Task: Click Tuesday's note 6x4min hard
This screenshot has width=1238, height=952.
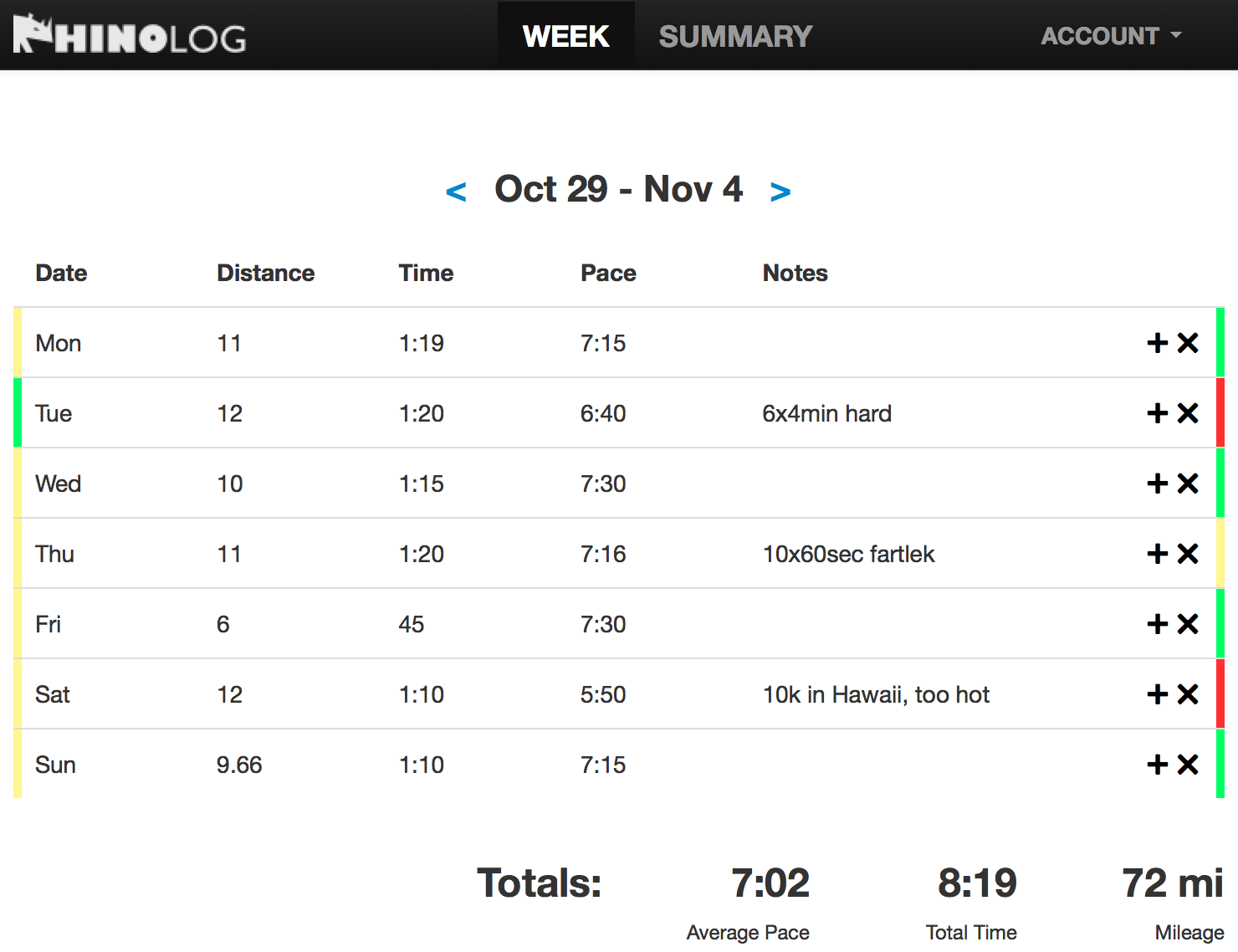Action: pyautogui.click(x=826, y=413)
